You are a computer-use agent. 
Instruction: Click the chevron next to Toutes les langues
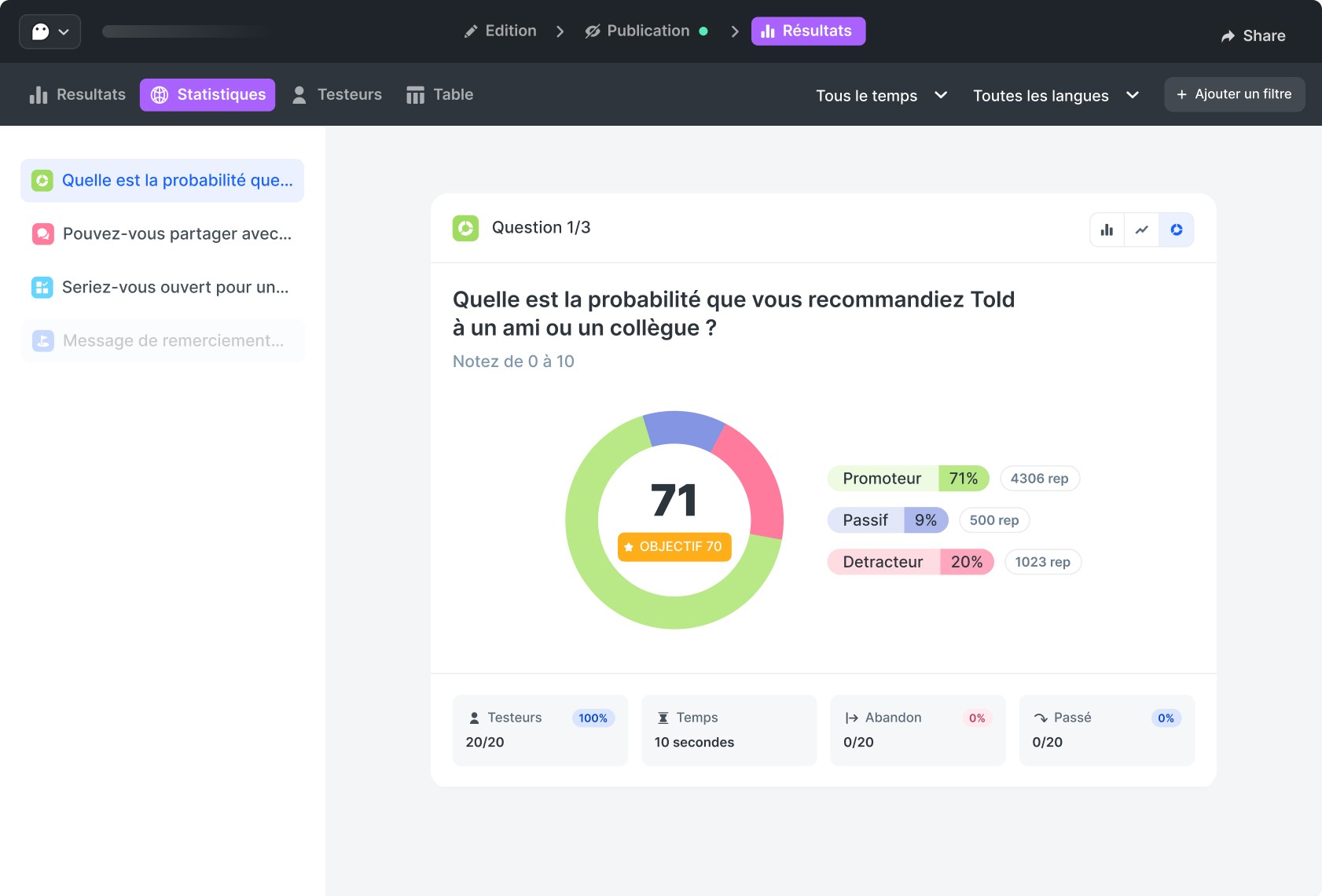pos(1133,95)
